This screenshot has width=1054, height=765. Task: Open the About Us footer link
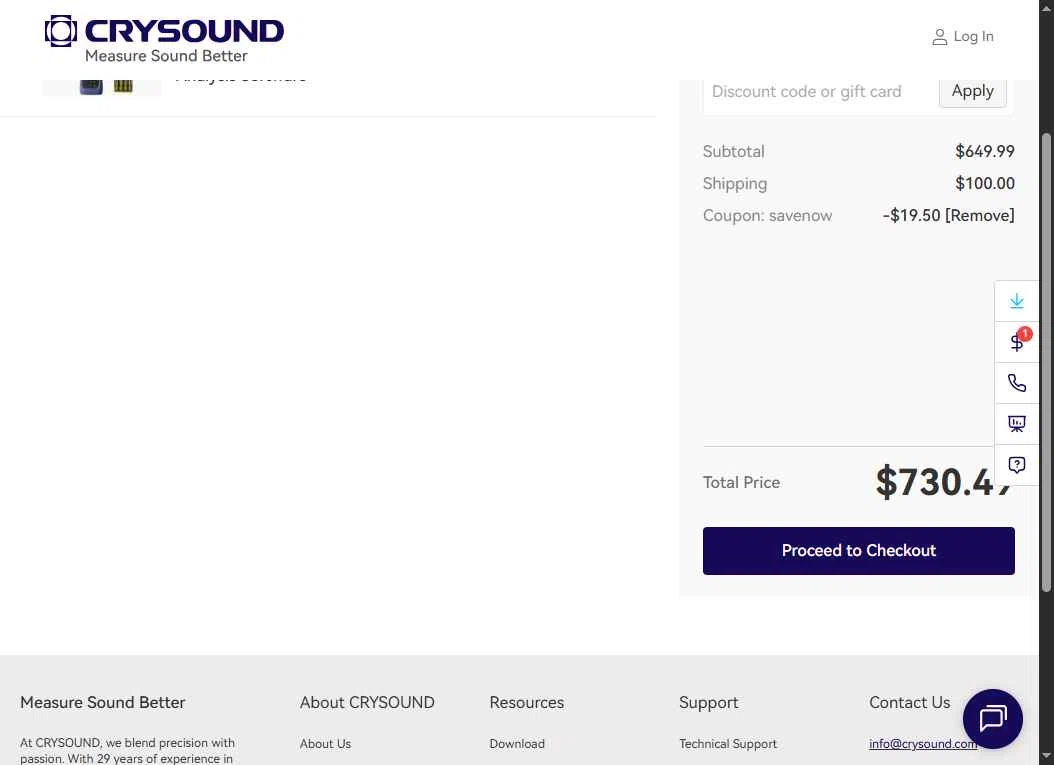325,743
